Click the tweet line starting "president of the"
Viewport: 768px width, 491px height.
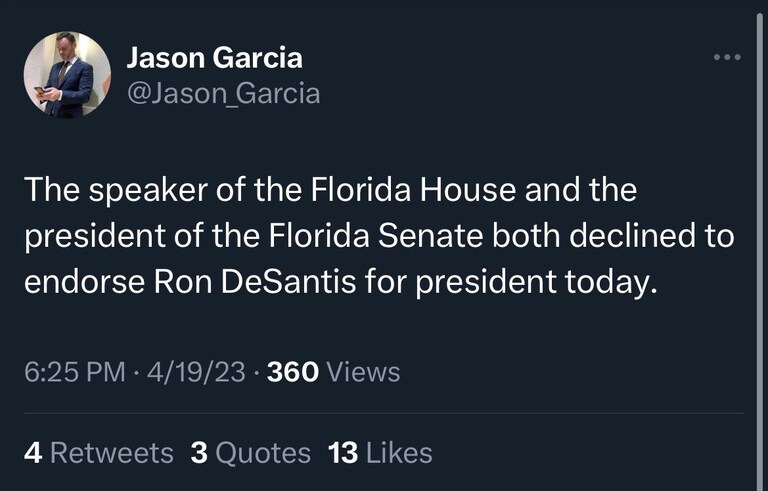pos(378,236)
